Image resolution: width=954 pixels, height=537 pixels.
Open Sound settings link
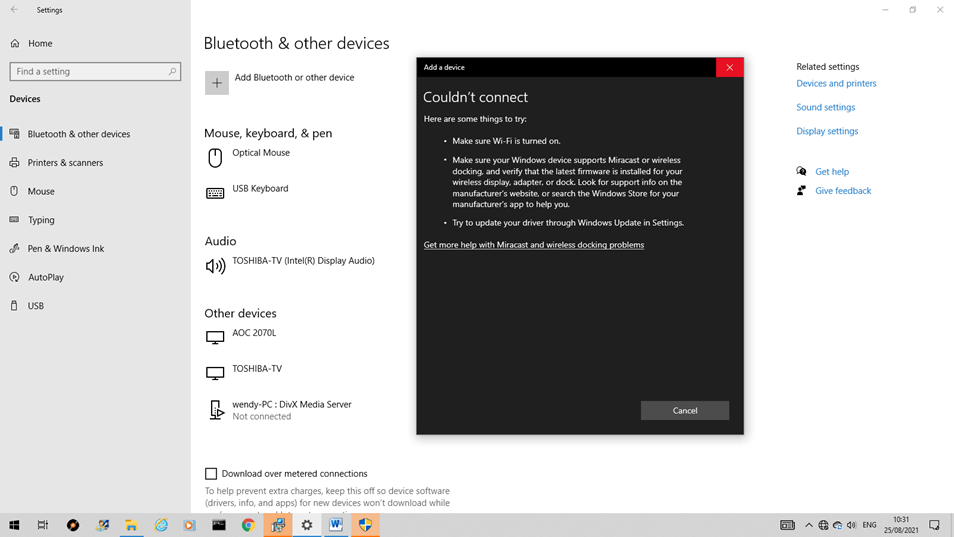(x=826, y=107)
